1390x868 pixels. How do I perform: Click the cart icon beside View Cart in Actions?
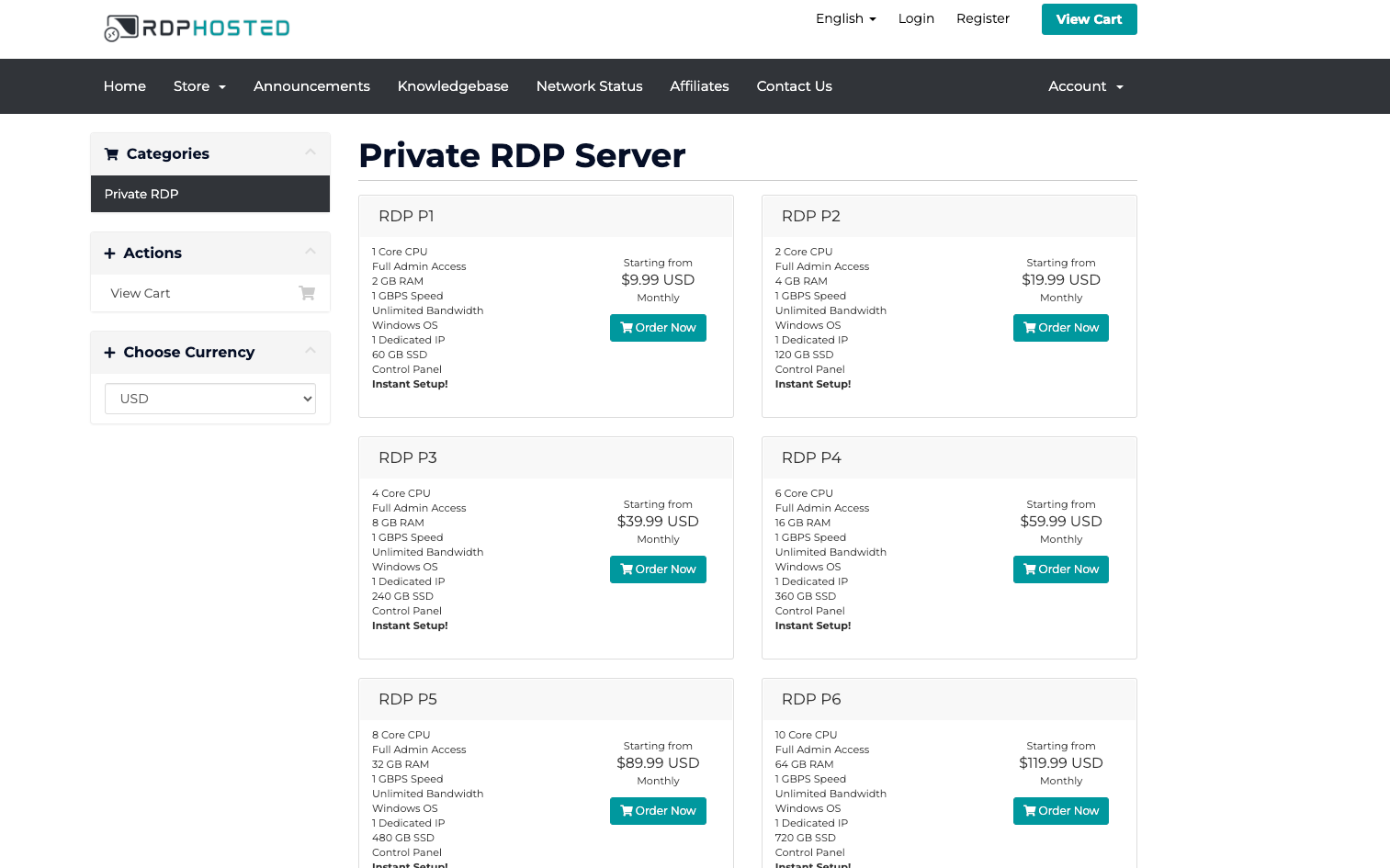(307, 293)
